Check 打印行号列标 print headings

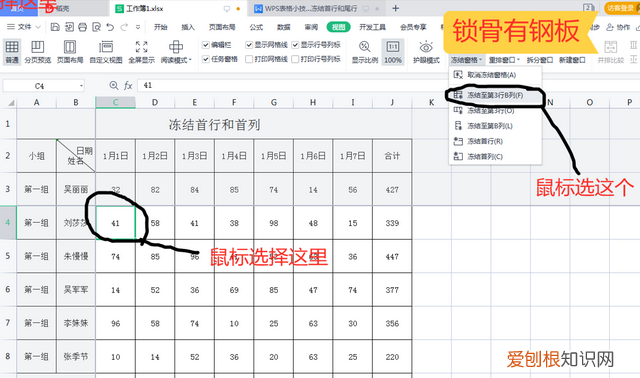[x=295, y=59]
